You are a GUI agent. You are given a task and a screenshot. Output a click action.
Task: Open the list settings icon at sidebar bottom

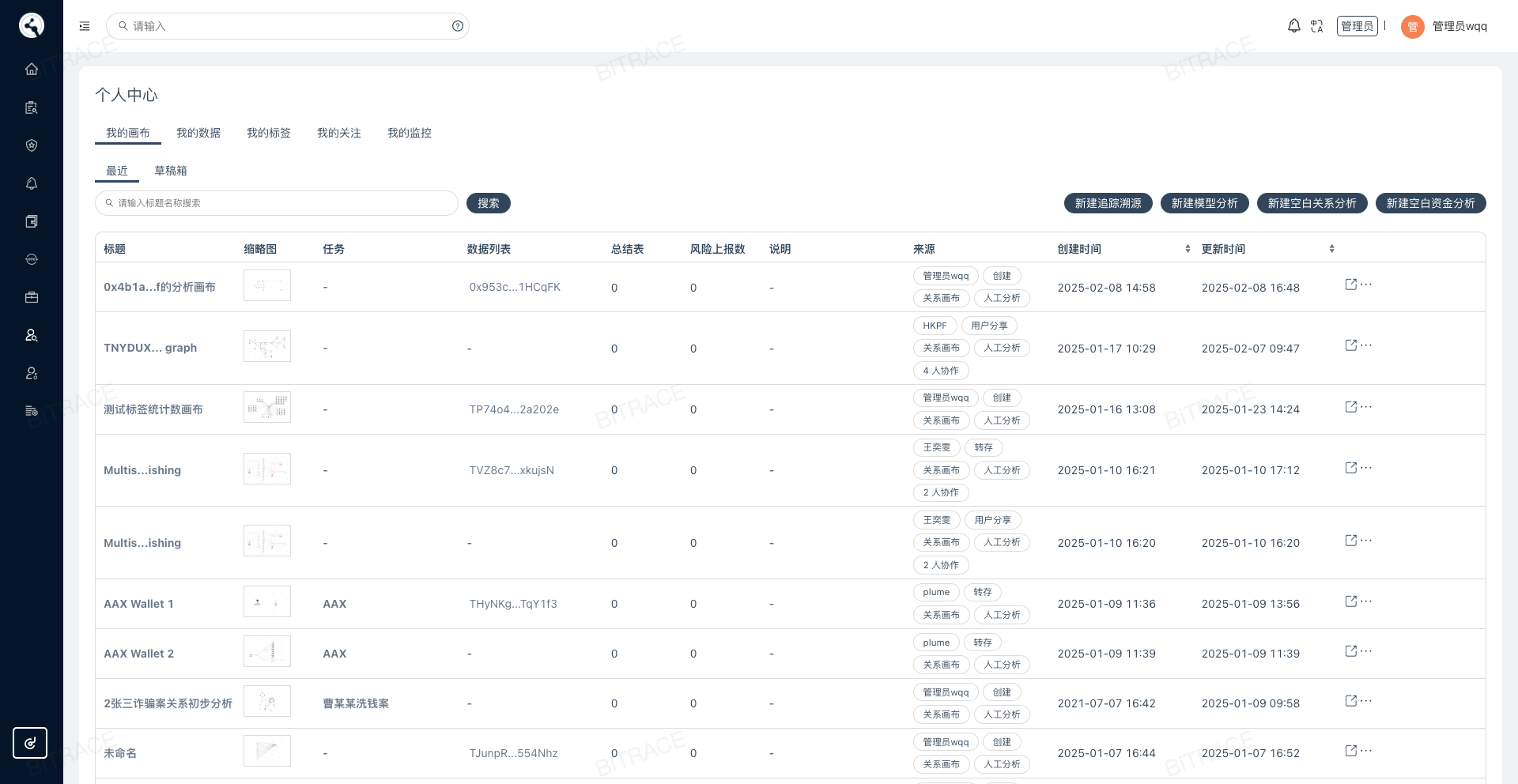32,411
